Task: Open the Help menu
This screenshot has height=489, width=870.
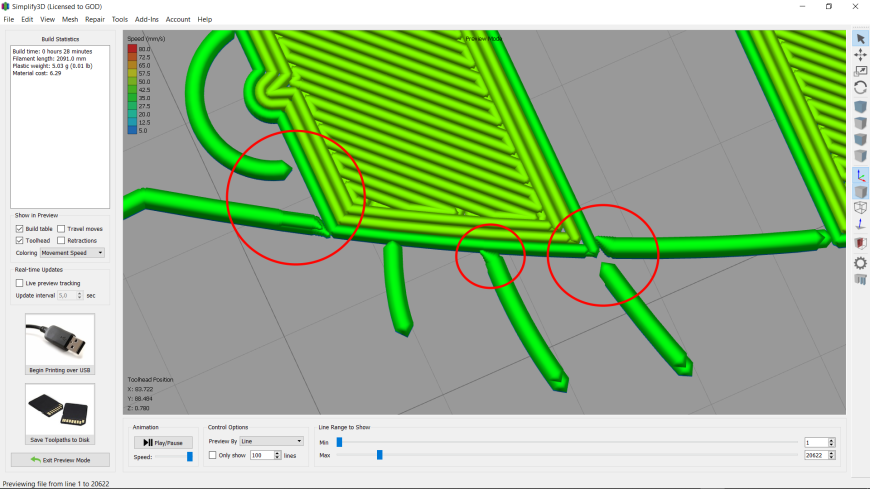Action: point(205,19)
